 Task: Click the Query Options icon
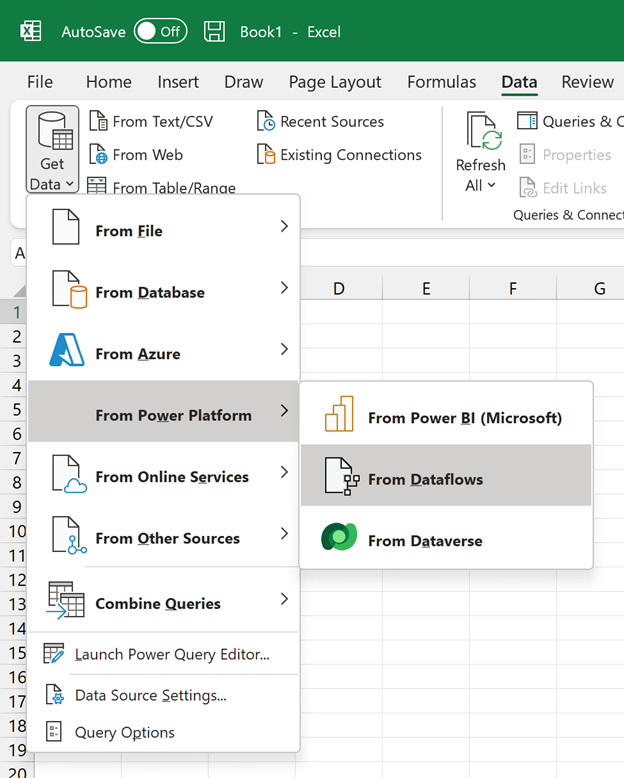[x=54, y=731]
